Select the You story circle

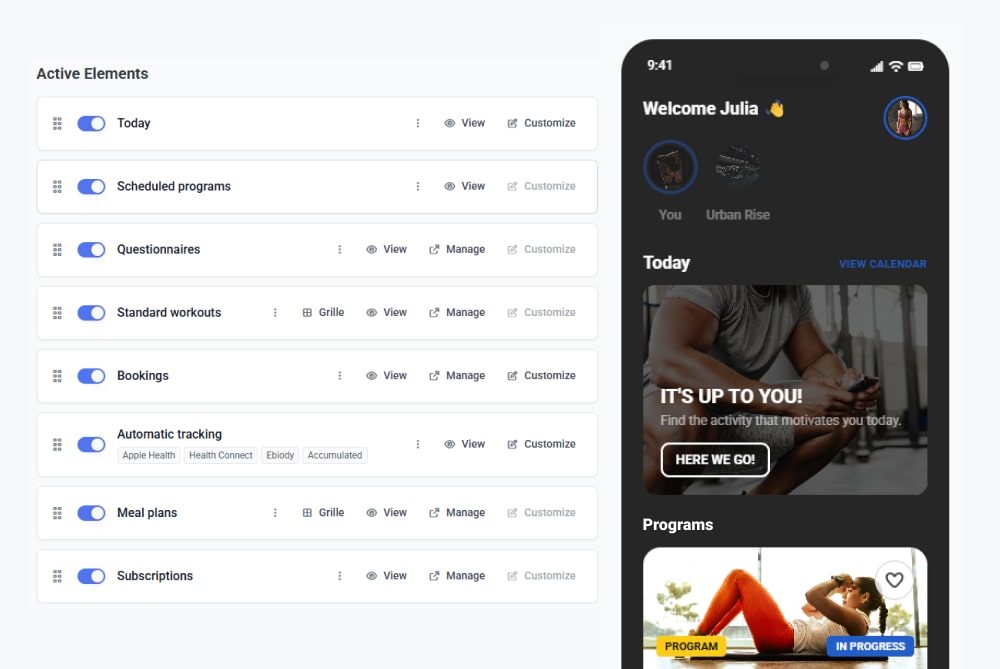pyautogui.click(x=670, y=167)
